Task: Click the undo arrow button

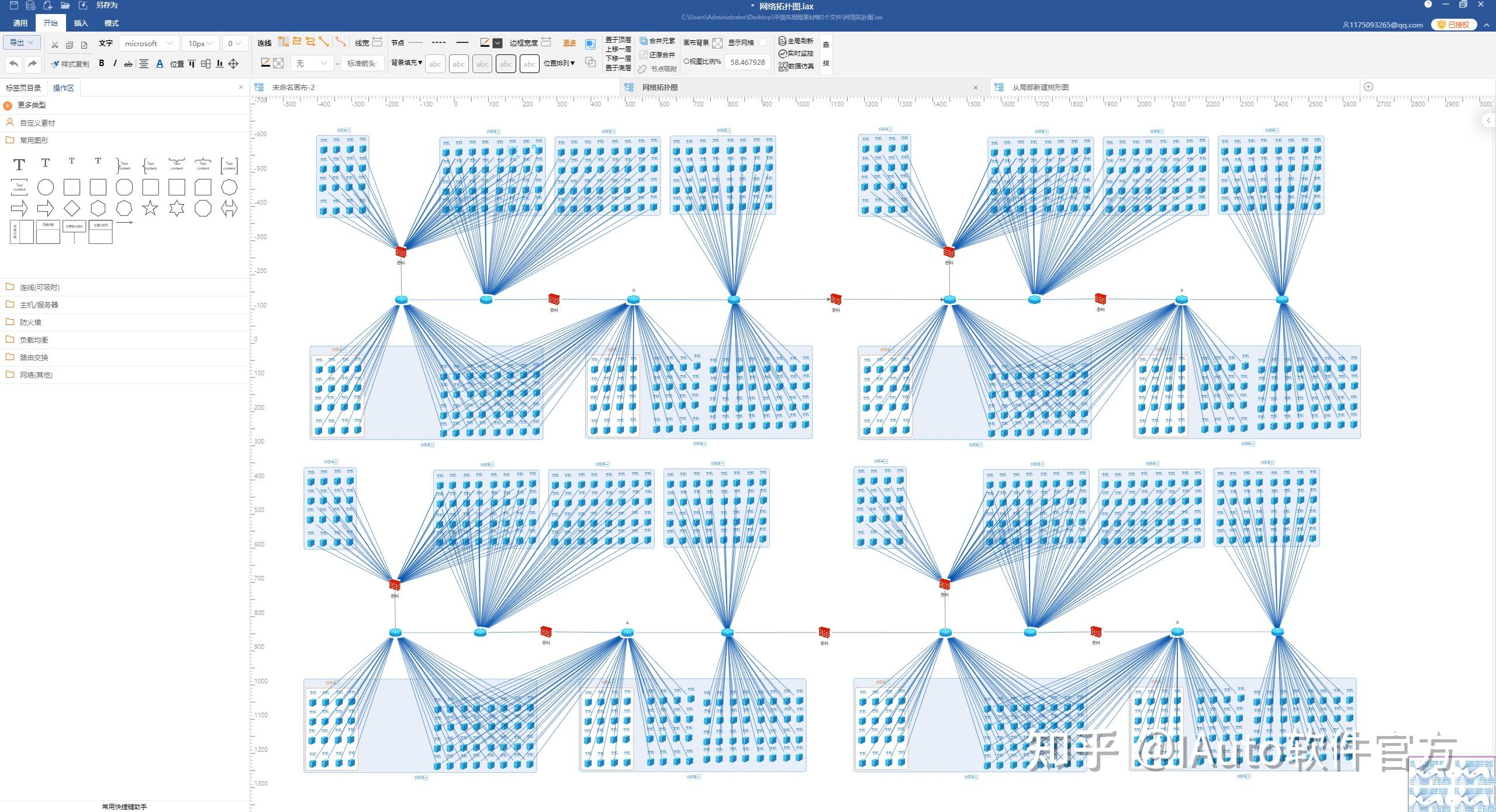Action: [x=14, y=63]
